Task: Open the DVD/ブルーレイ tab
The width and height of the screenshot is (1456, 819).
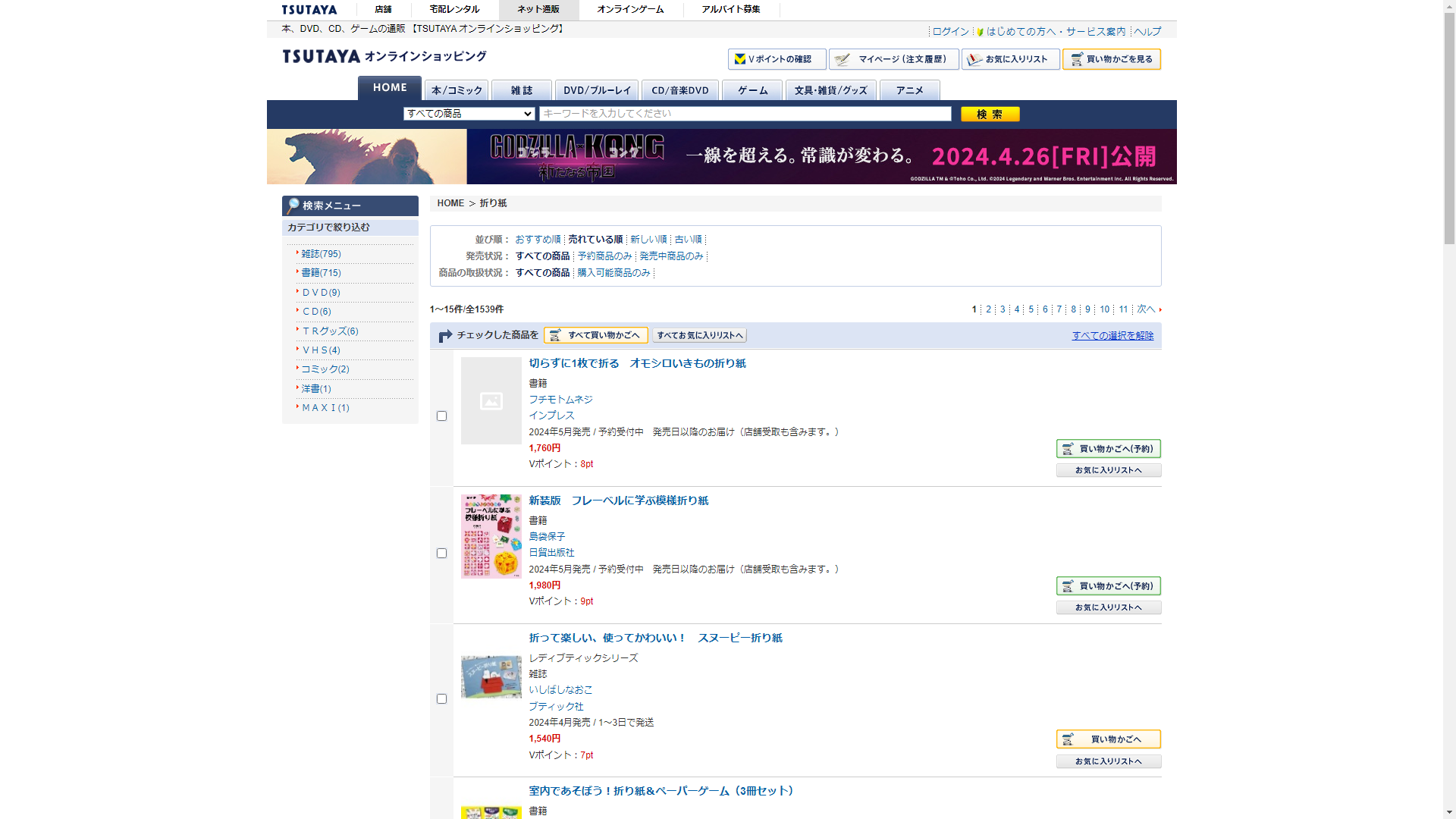Action: click(x=597, y=90)
